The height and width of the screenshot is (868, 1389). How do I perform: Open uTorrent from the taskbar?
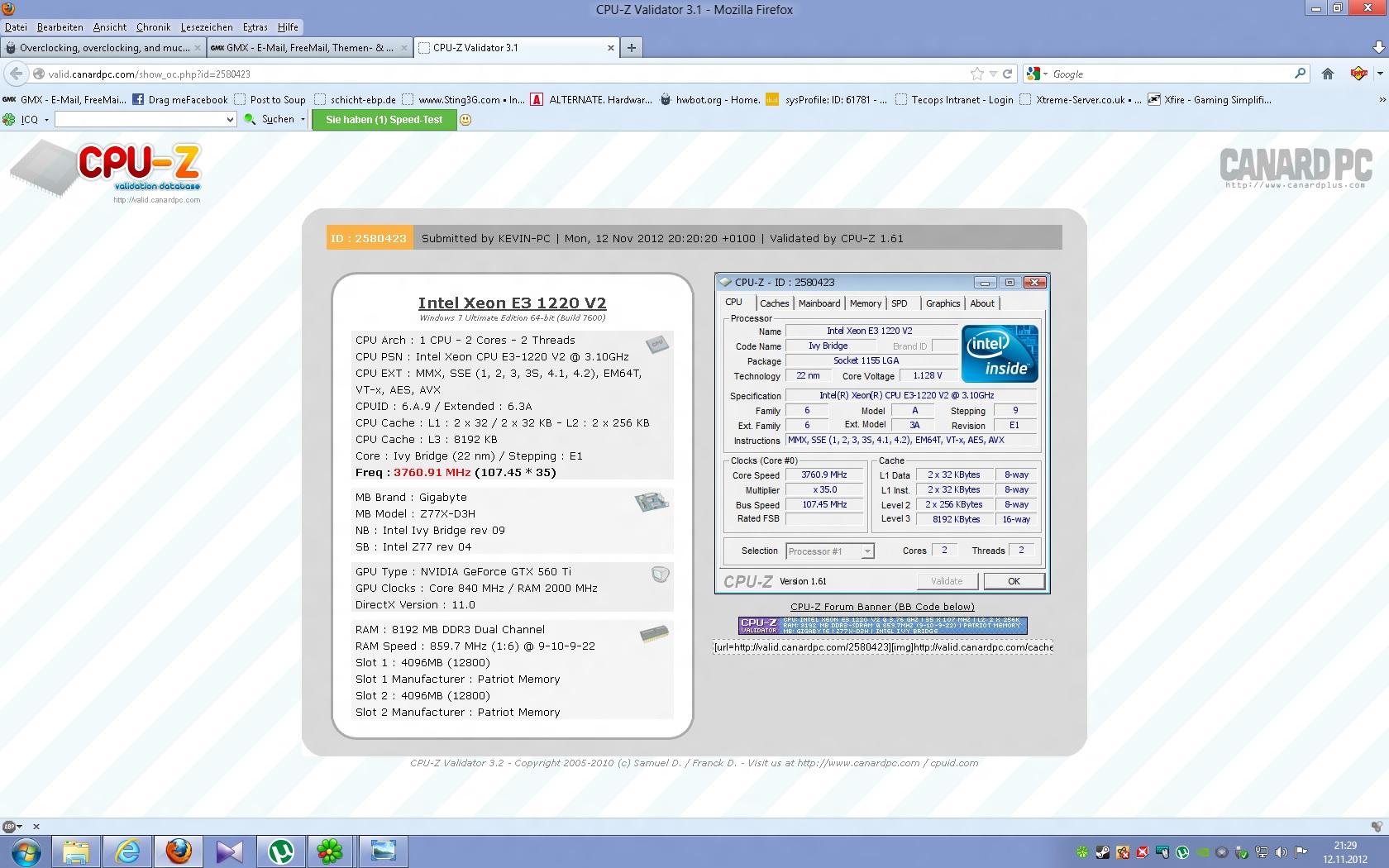[281, 851]
